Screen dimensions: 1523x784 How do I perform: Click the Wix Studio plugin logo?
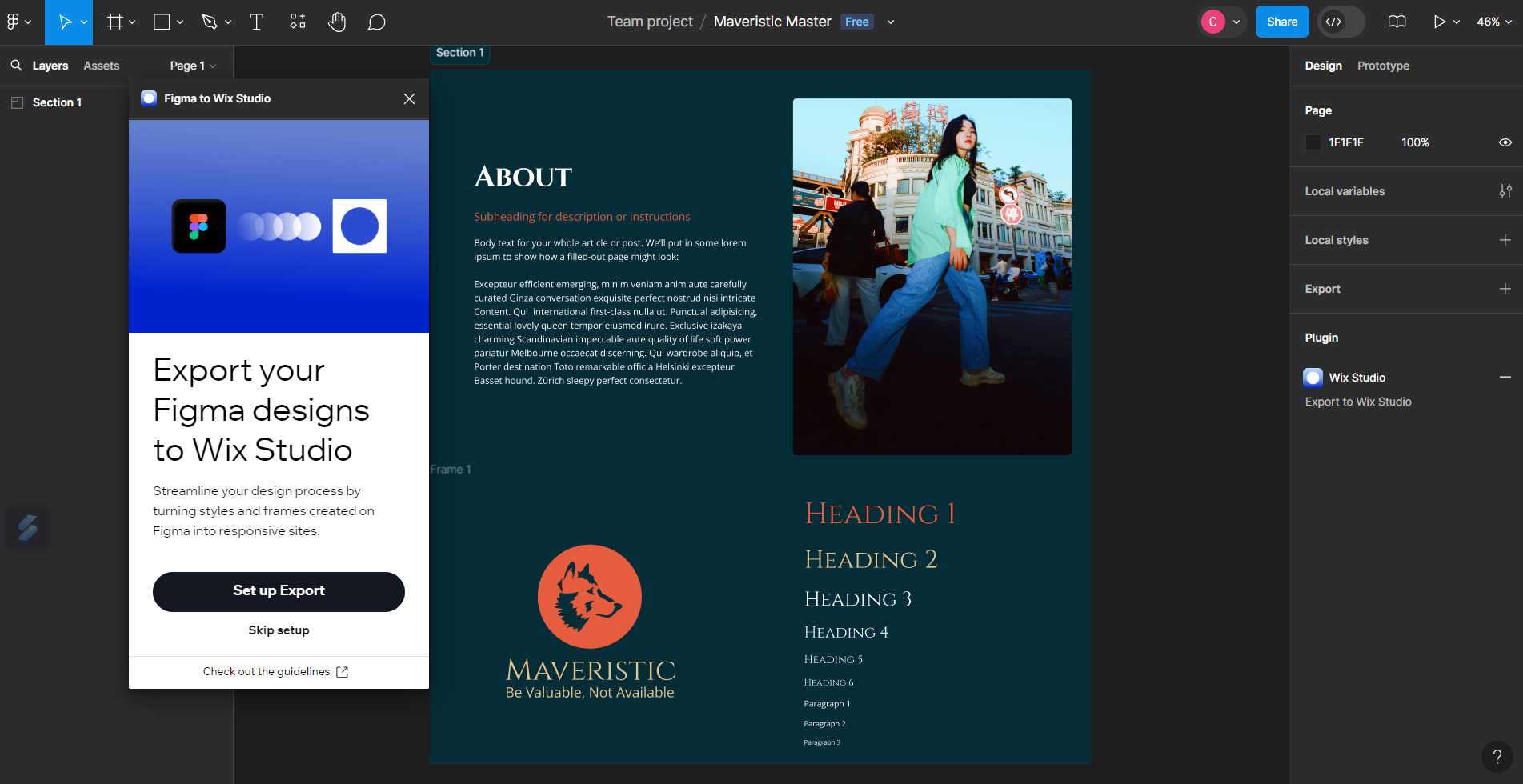click(x=1313, y=378)
